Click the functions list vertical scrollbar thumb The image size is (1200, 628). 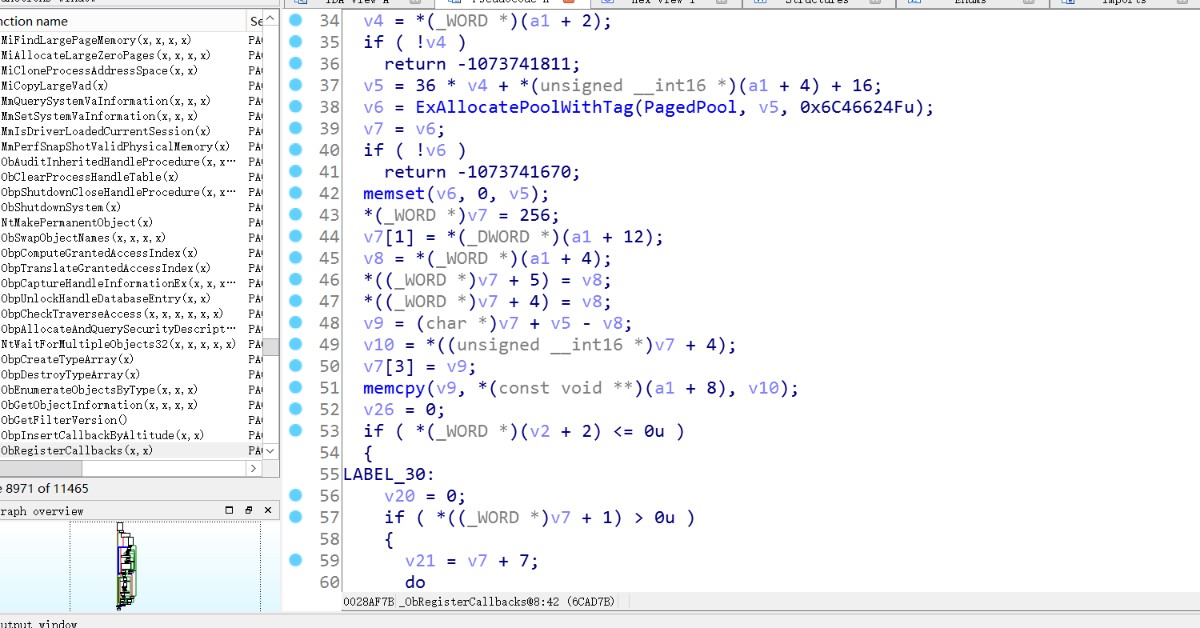270,347
